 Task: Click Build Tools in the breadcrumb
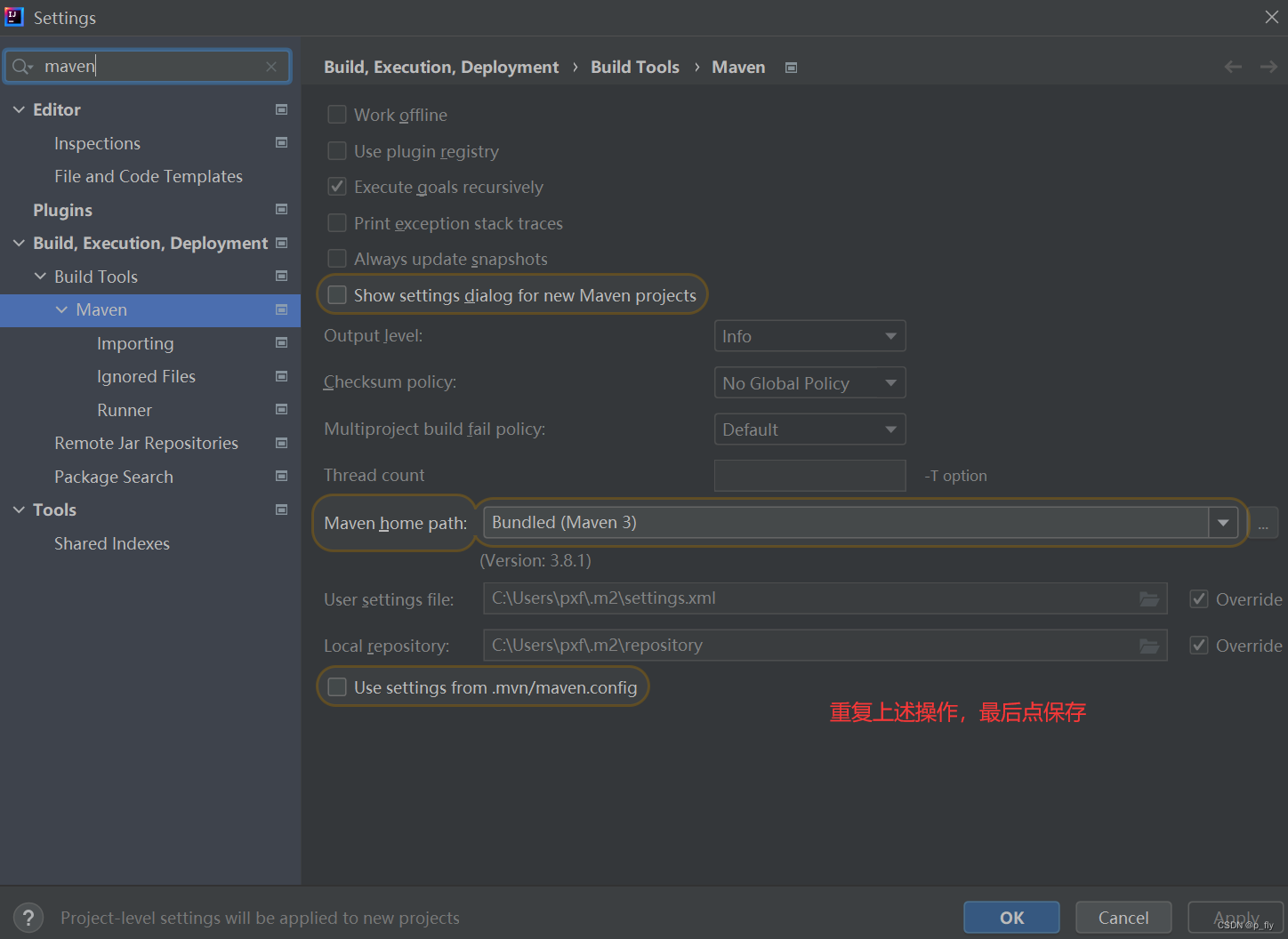click(x=635, y=68)
